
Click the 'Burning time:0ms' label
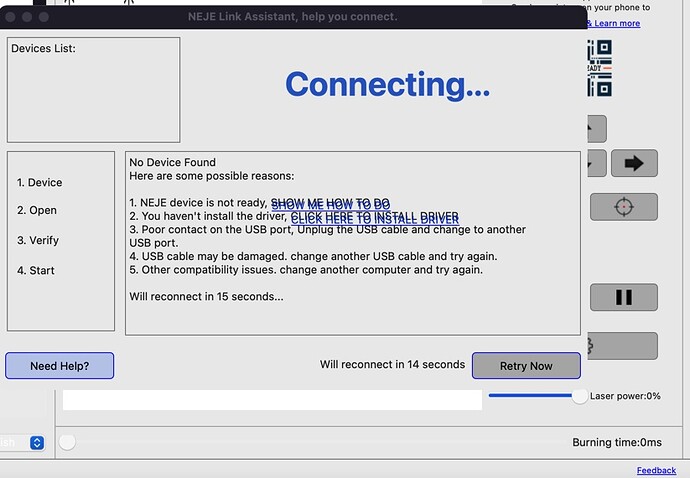click(617, 442)
